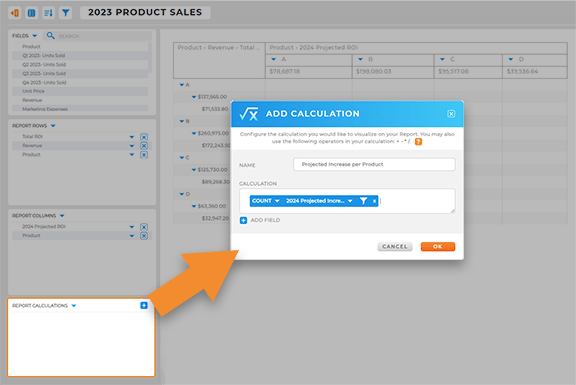
Task: Select the Revenue field in Fields list
Action: point(80,100)
